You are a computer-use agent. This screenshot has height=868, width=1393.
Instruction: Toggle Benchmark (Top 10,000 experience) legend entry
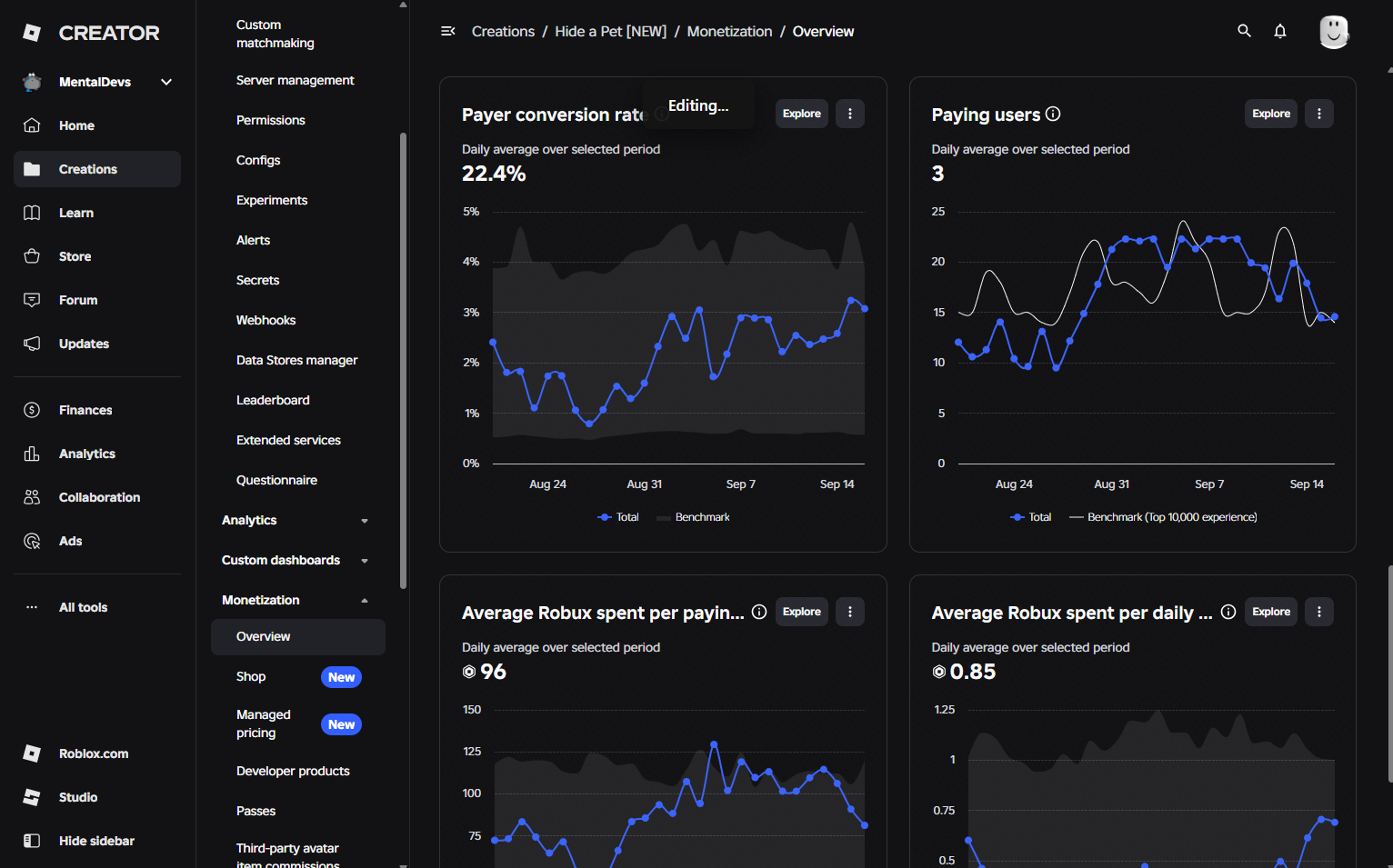1163,517
